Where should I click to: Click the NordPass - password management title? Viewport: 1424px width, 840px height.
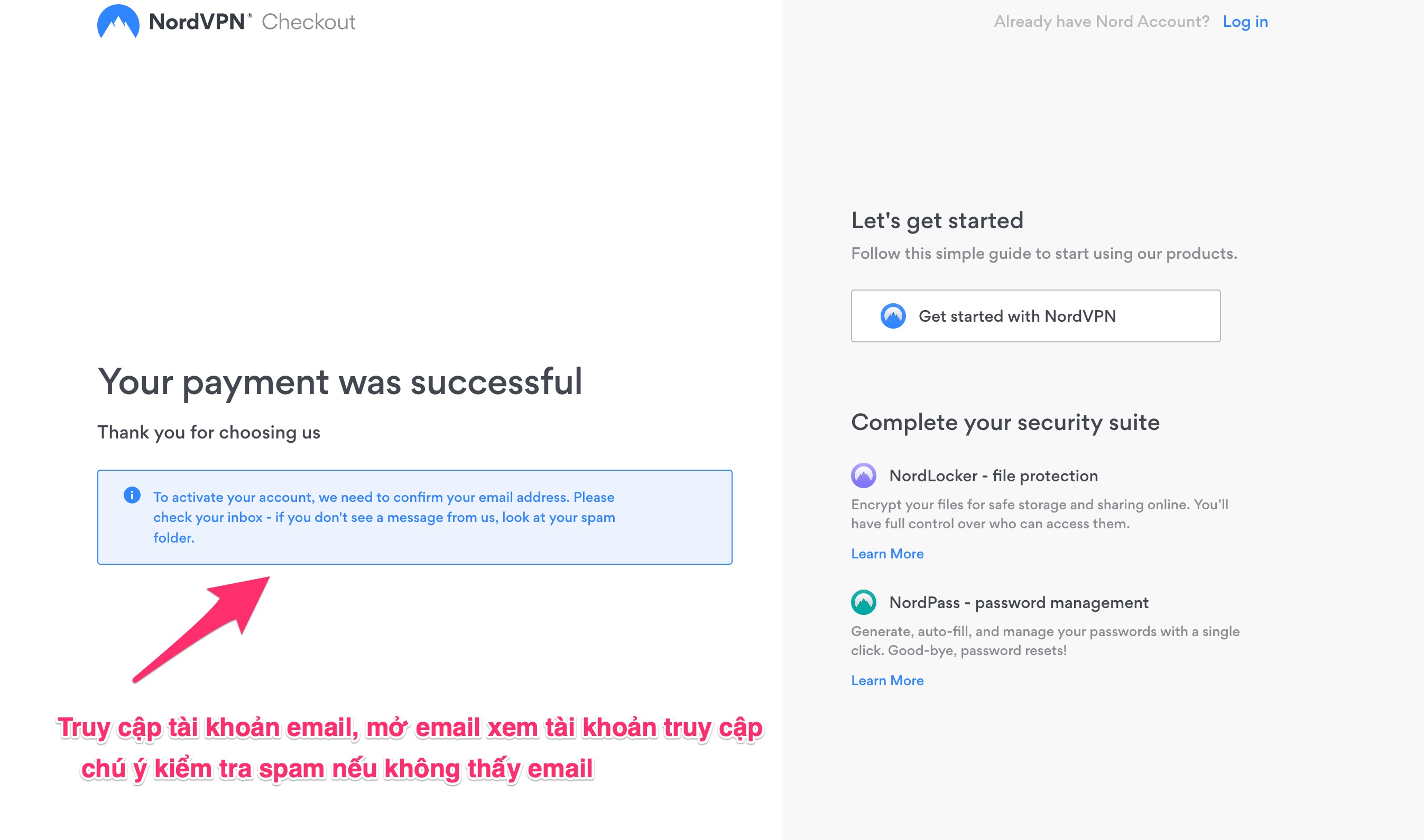pos(1019,603)
